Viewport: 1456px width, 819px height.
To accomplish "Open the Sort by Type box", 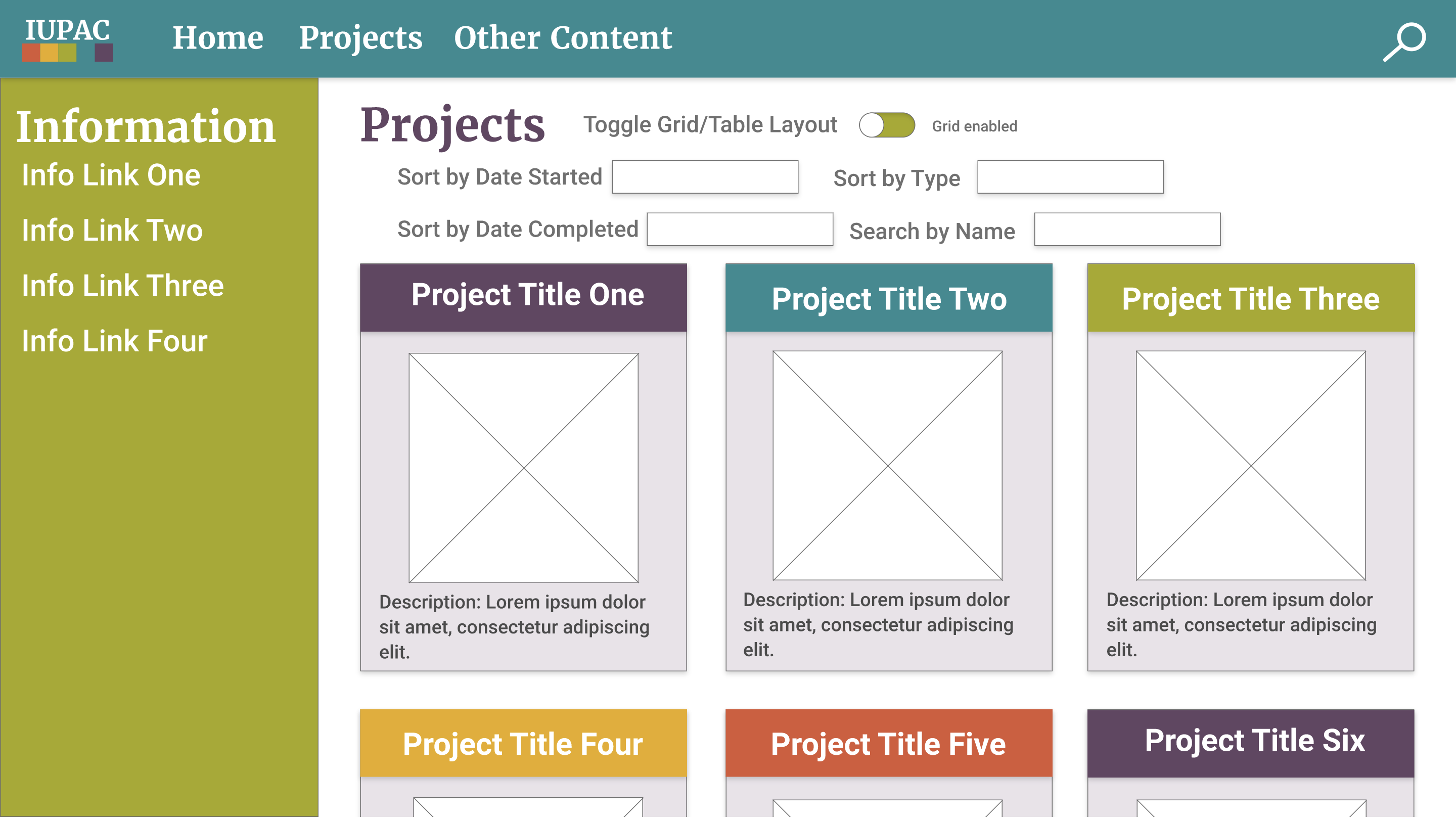I will pyautogui.click(x=1070, y=177).
